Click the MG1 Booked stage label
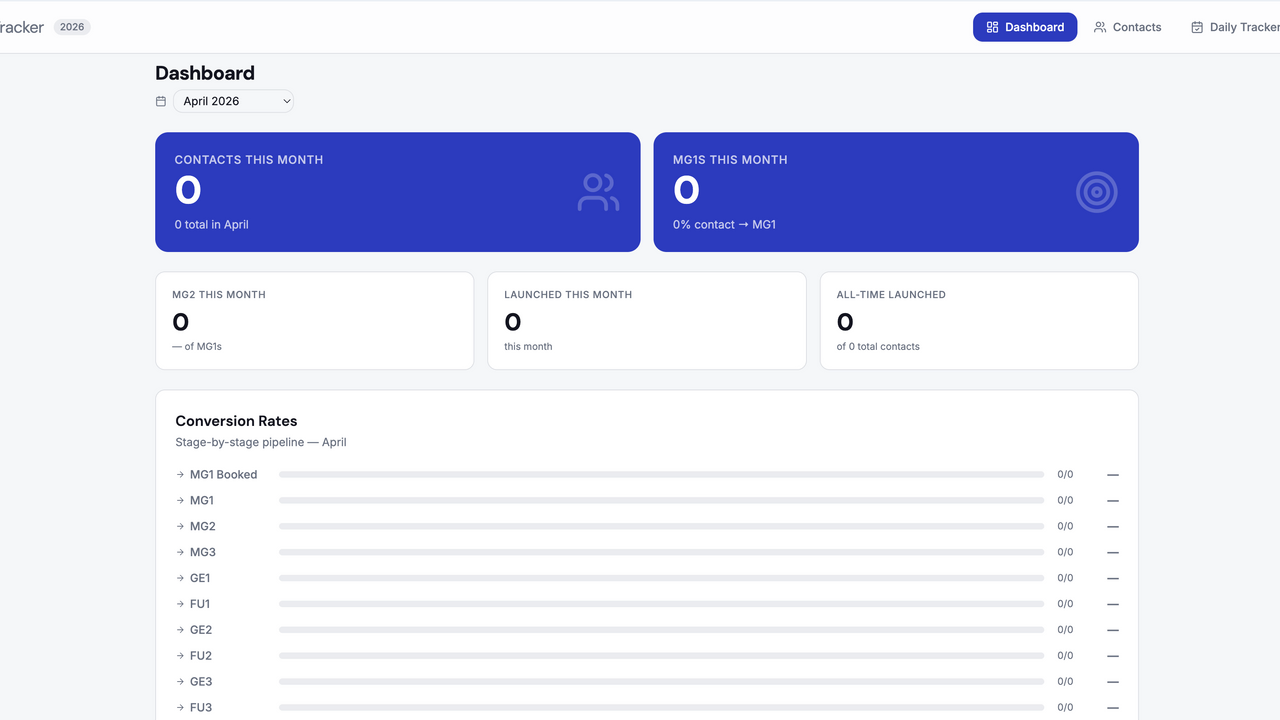Image resolution: width=1280 pixels, height=720 pixels. point(224,475)
